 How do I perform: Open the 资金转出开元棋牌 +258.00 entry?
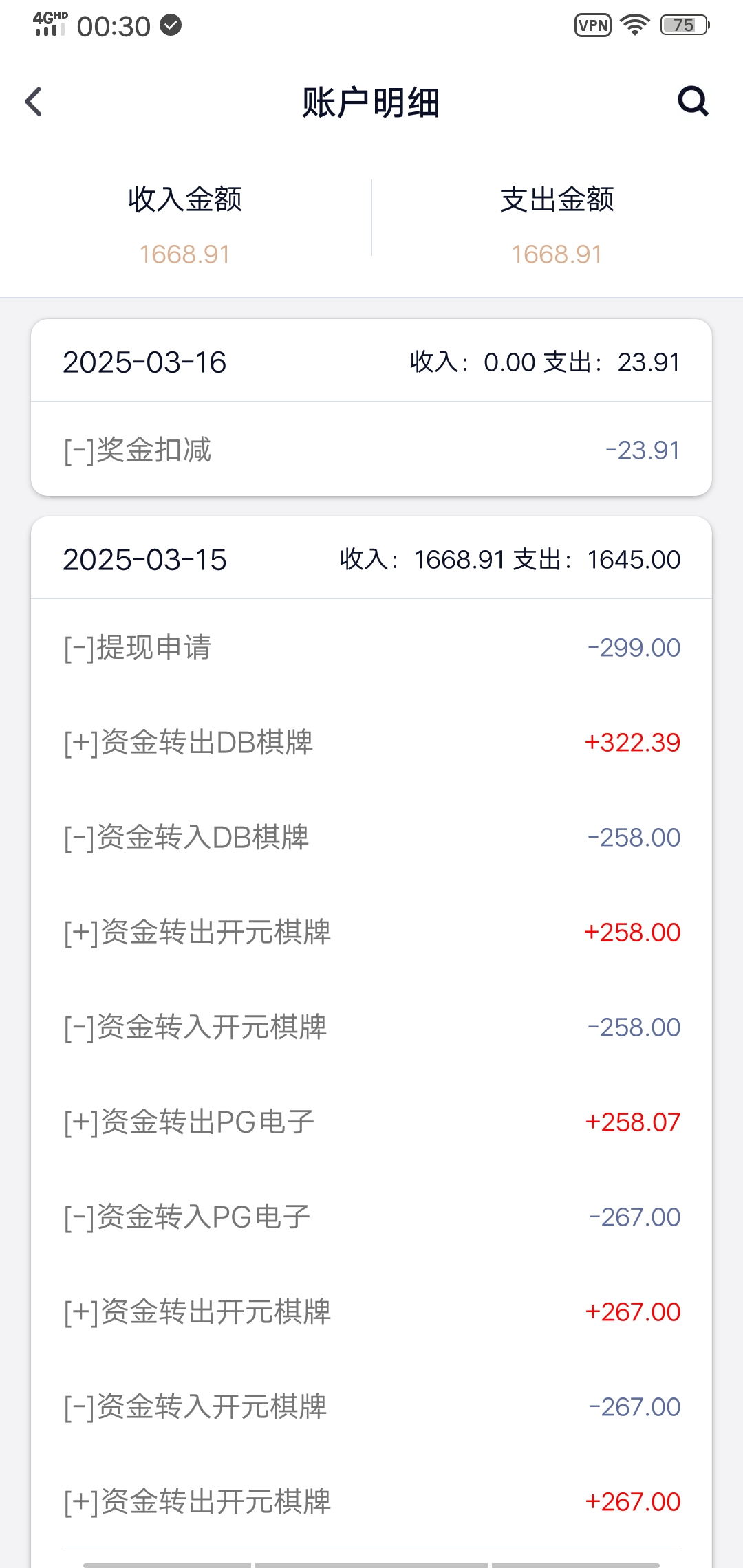coord(371,933)
